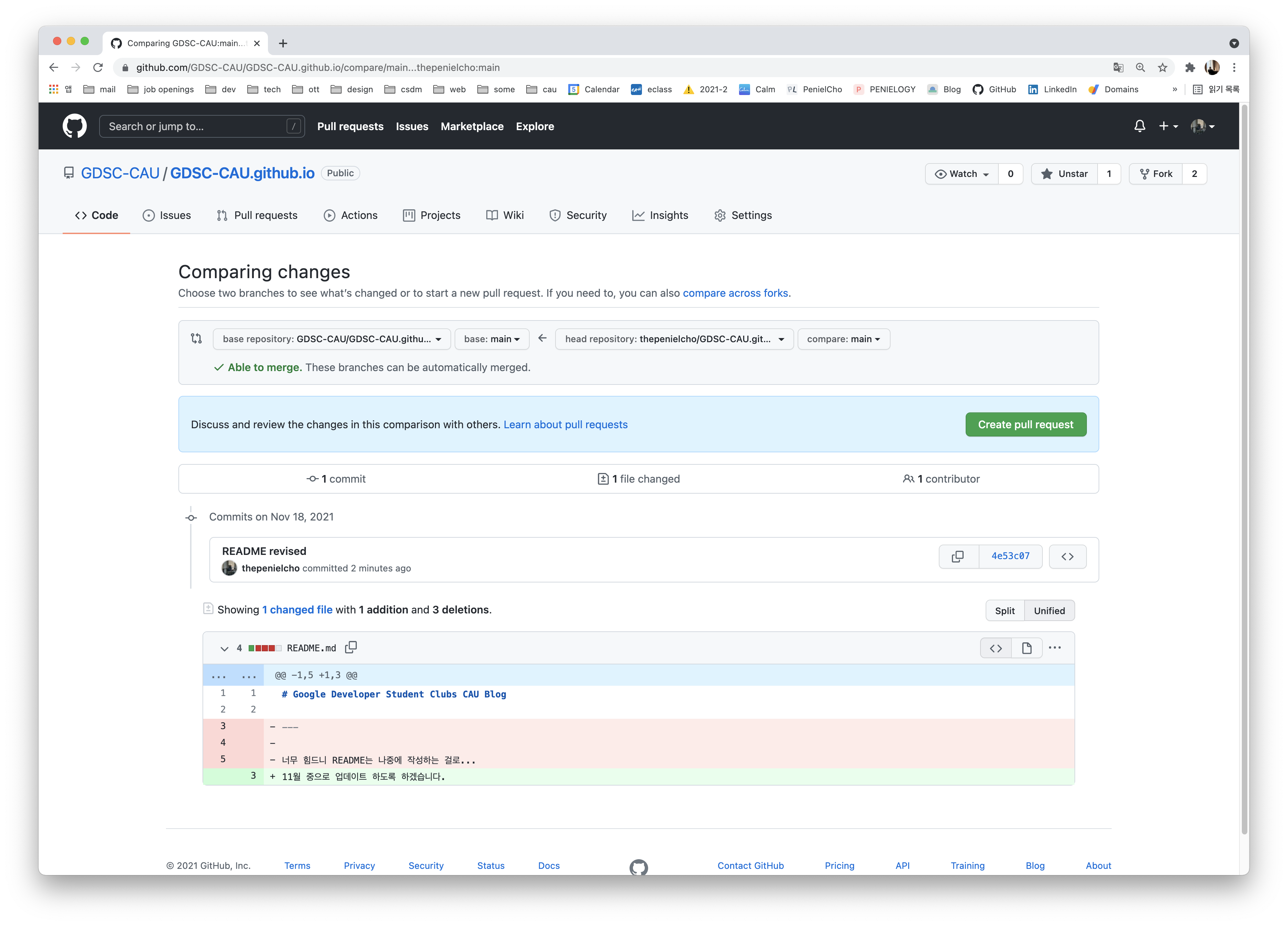Click Create pull request button

[x=1026, y=424]
